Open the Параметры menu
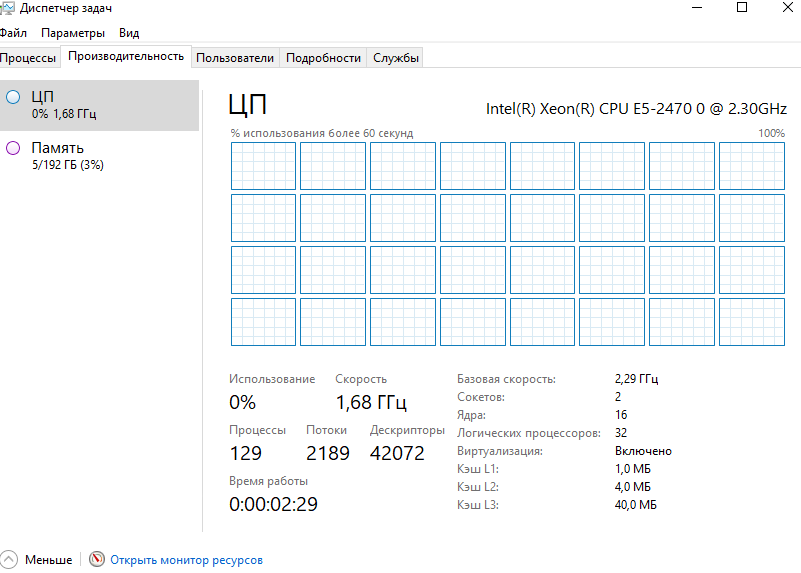The image size is (801, 573). [73, 33]
